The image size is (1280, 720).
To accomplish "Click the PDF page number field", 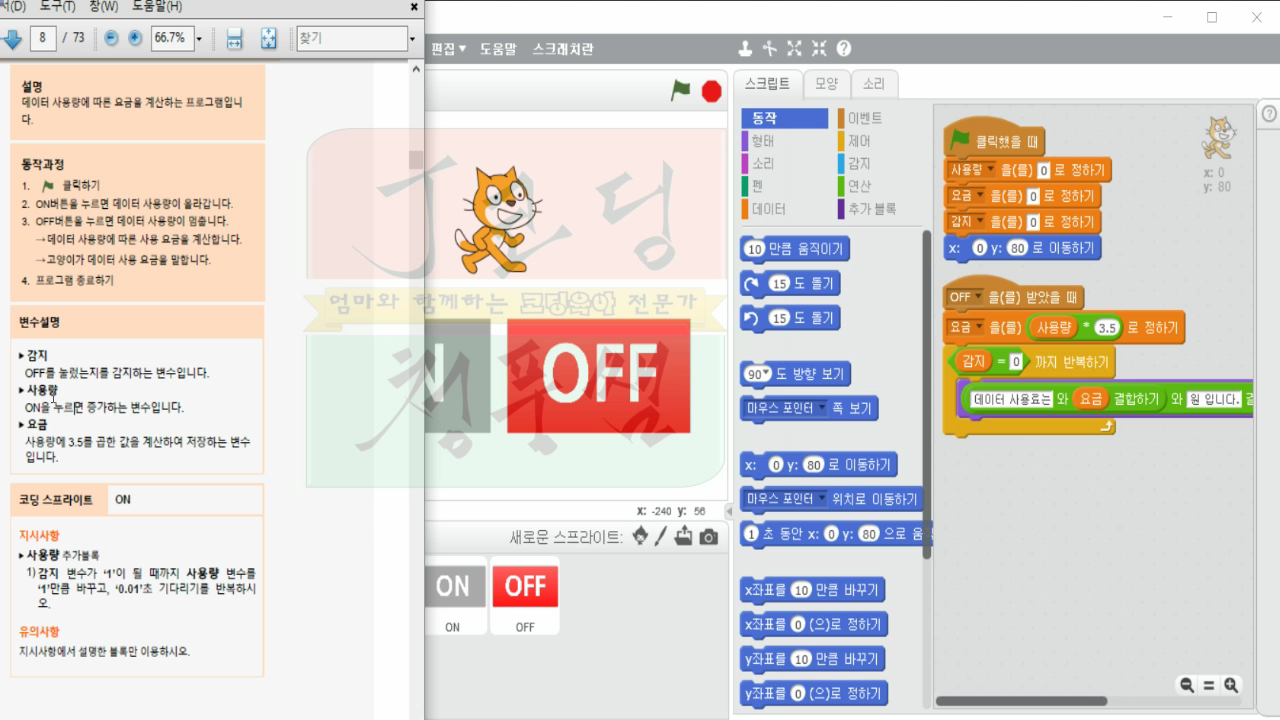I will pos(42,38).
